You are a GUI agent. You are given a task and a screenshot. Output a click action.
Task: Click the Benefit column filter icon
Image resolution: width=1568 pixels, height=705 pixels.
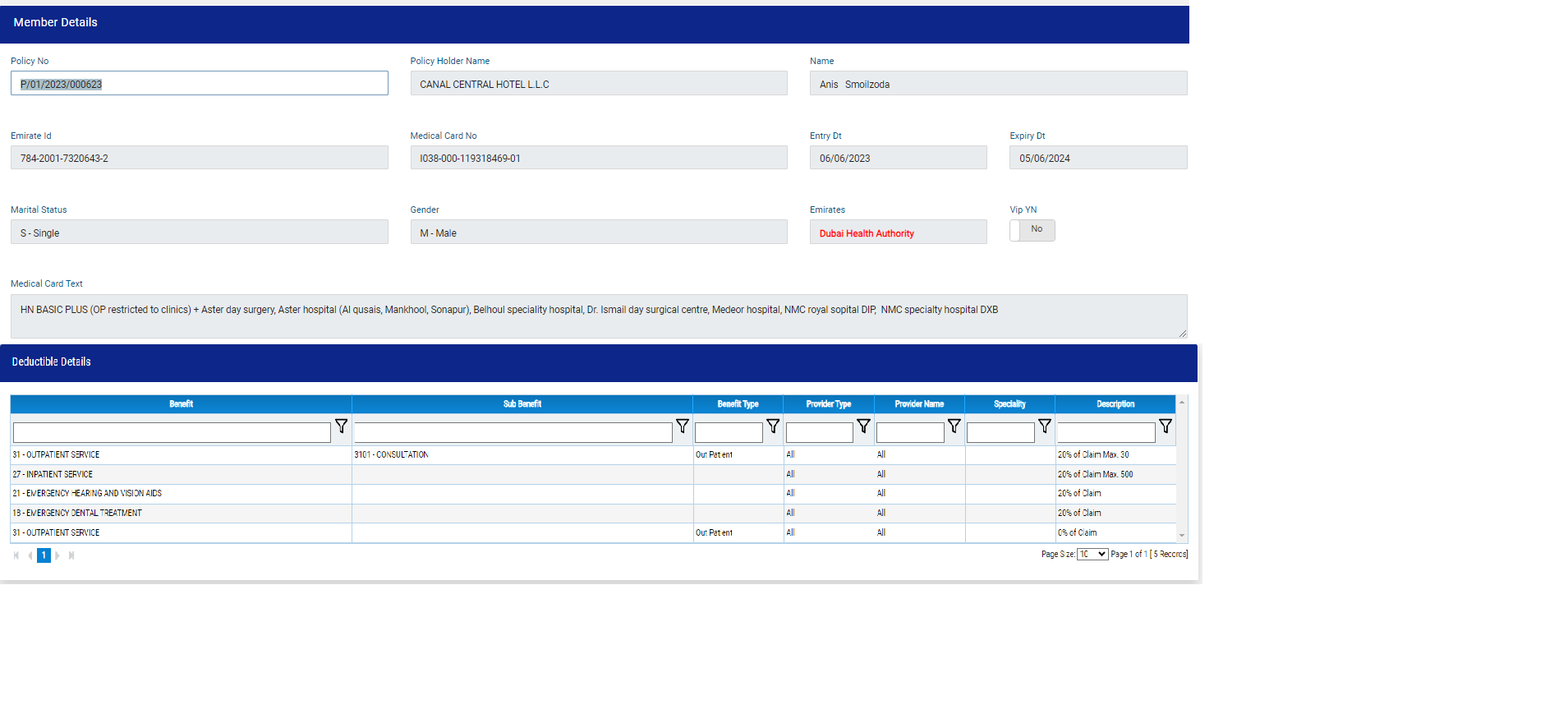click(341, 426)
